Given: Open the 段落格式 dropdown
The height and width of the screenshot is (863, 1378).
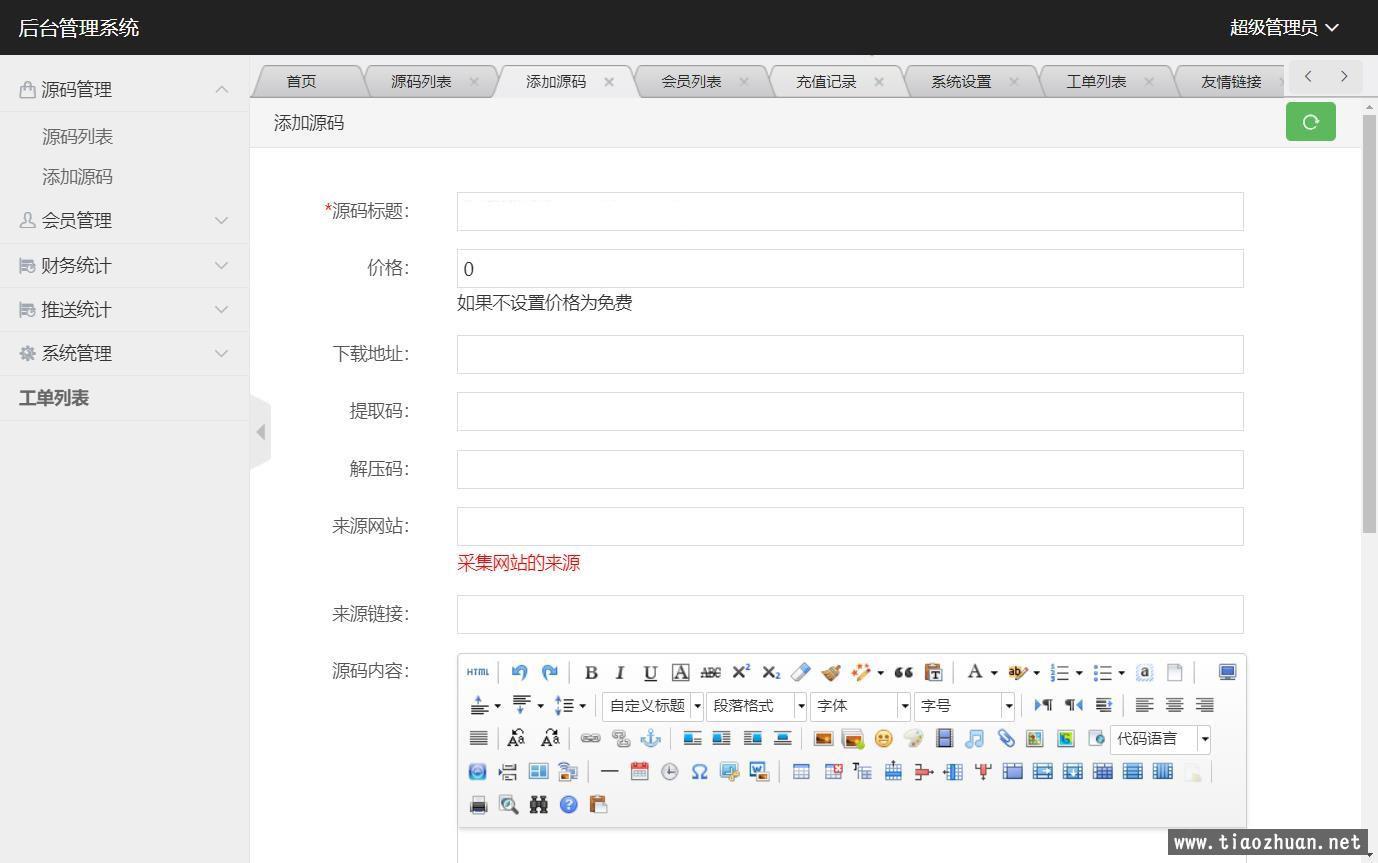Looking at the screenshot, I should [757, 706].
